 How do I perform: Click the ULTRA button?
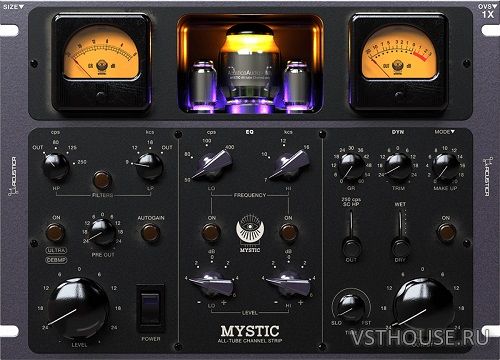click(56, 250)
